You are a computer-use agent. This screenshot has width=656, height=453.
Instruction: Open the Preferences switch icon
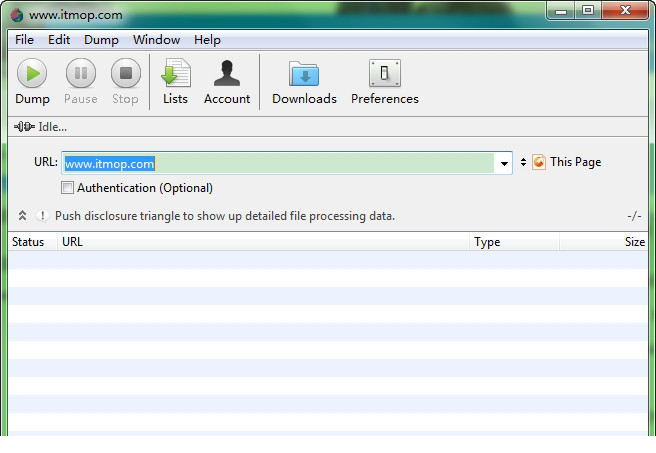(384, 73)
